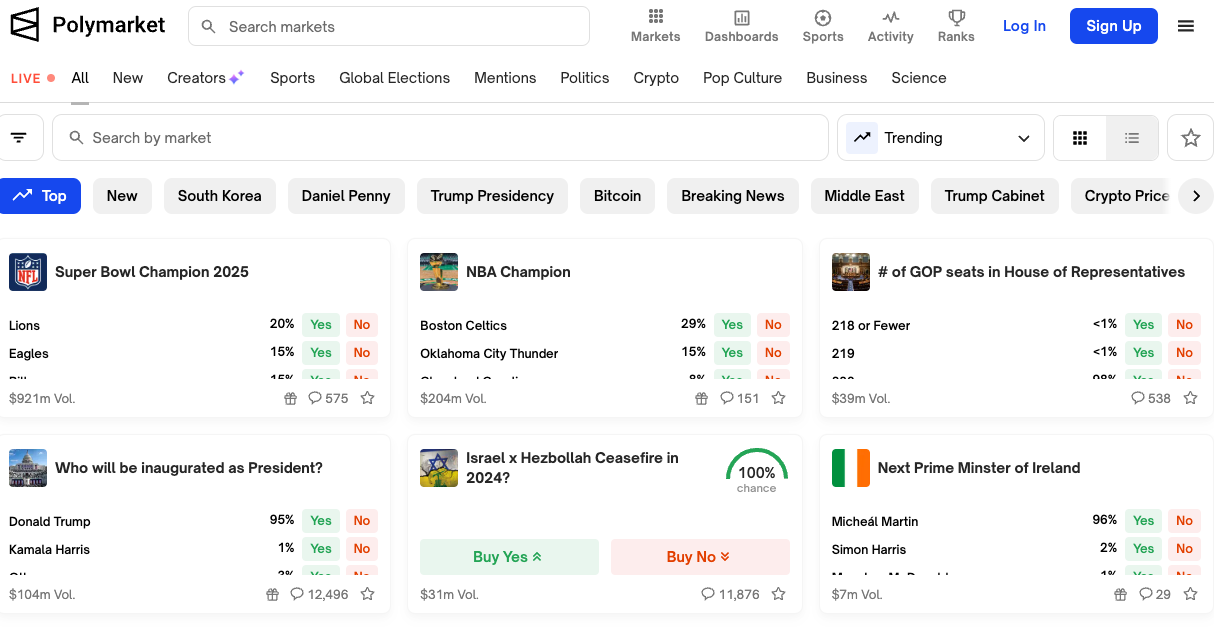Open the Trending sort dropdown
Viewport: 1214px width, 627px height.
pos(940,138)
